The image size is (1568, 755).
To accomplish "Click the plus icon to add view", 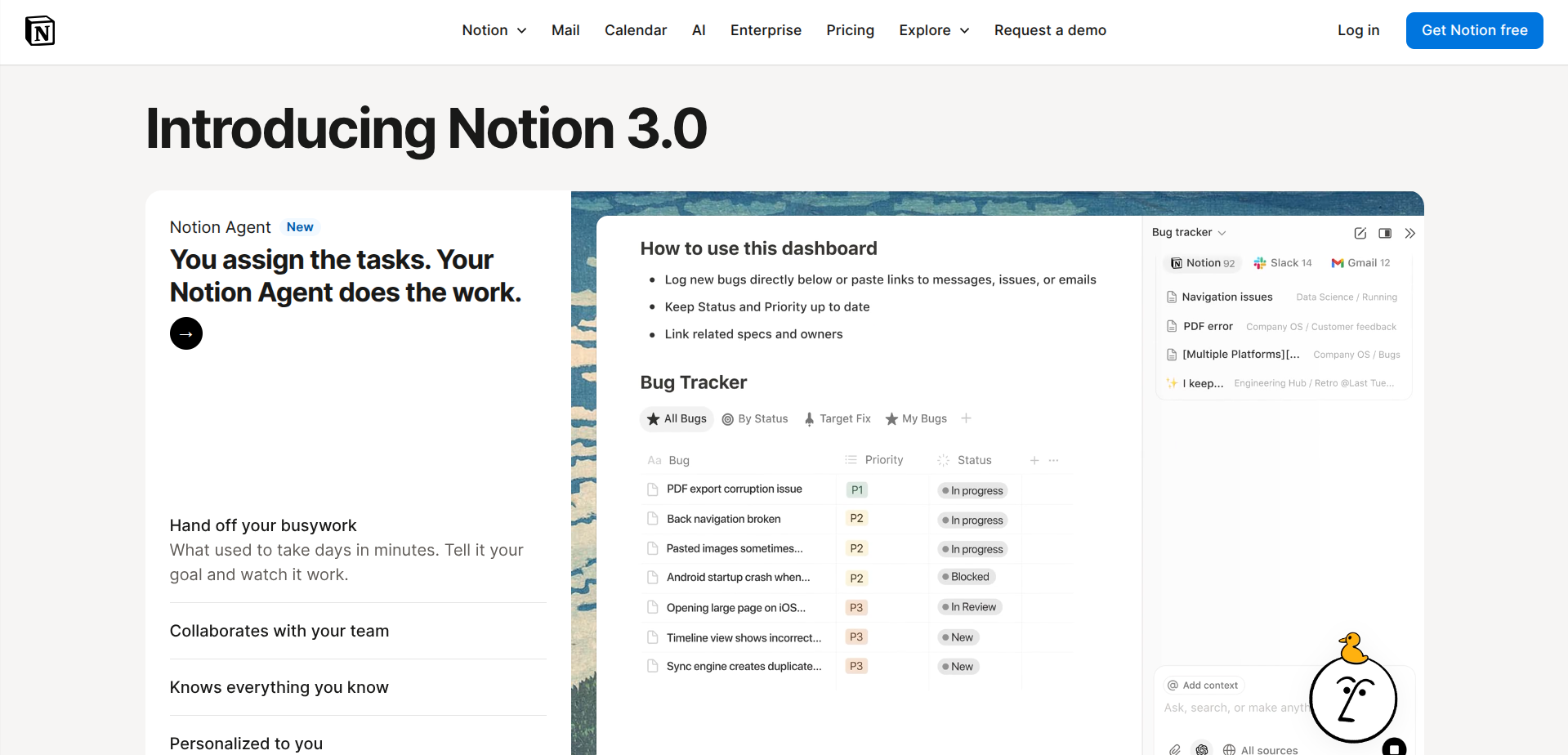I will 966,418.
